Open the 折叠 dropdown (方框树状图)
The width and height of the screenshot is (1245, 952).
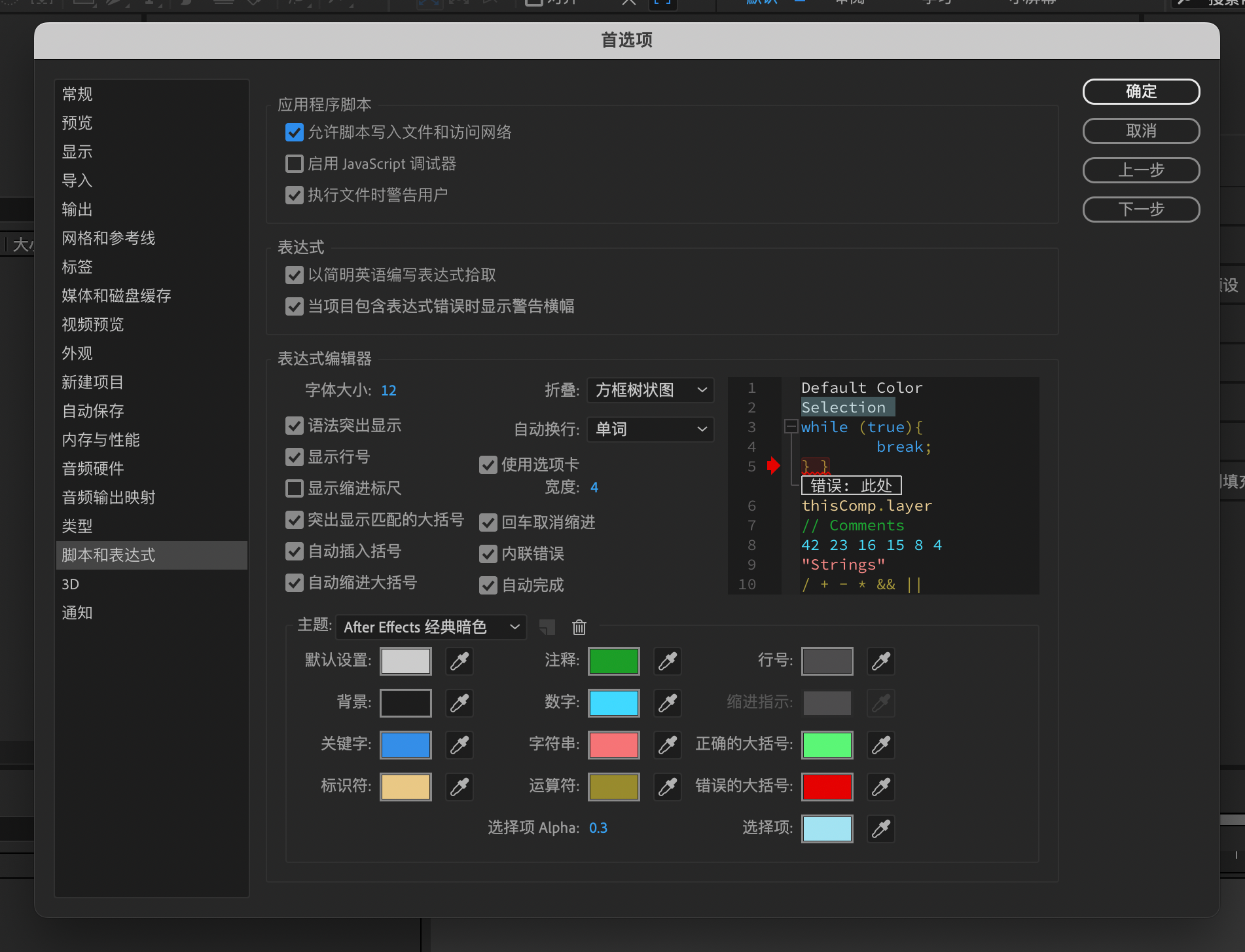tap(650, 390)
